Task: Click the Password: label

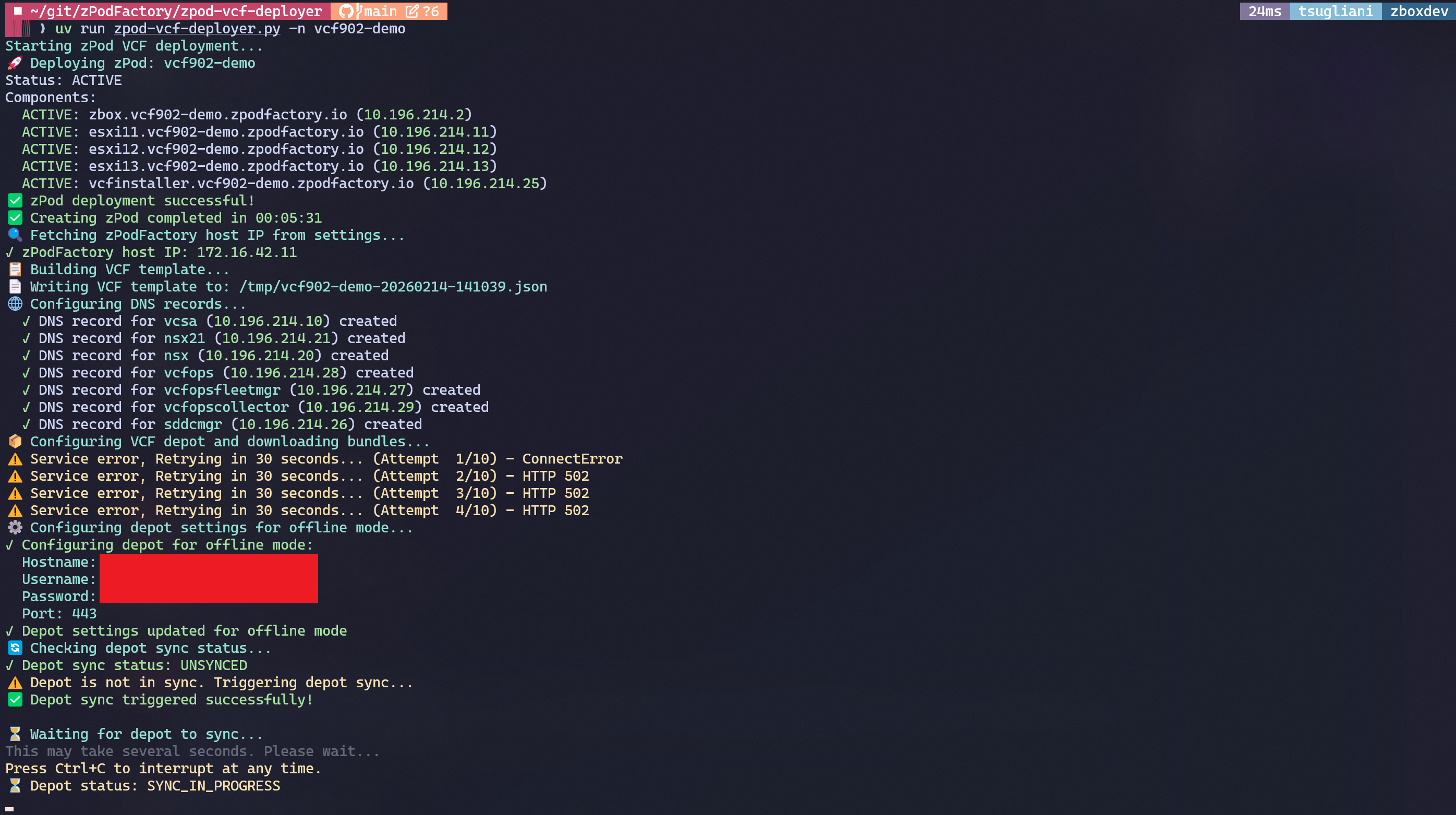Action: (59, 597)
